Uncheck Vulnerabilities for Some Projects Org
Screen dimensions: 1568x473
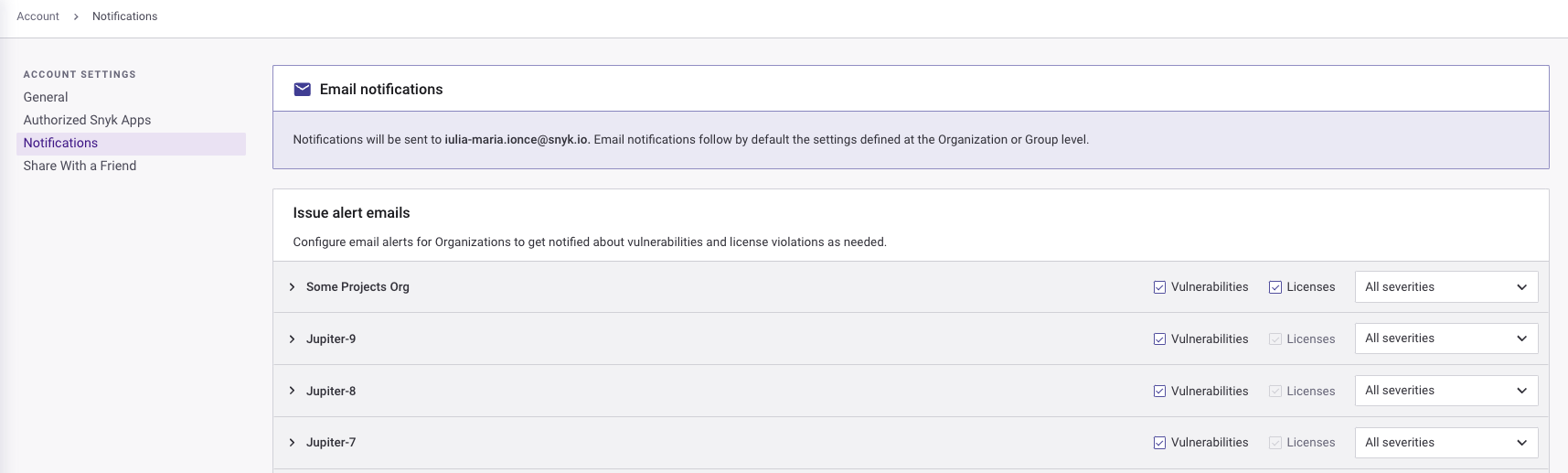tap(1159, 287)
